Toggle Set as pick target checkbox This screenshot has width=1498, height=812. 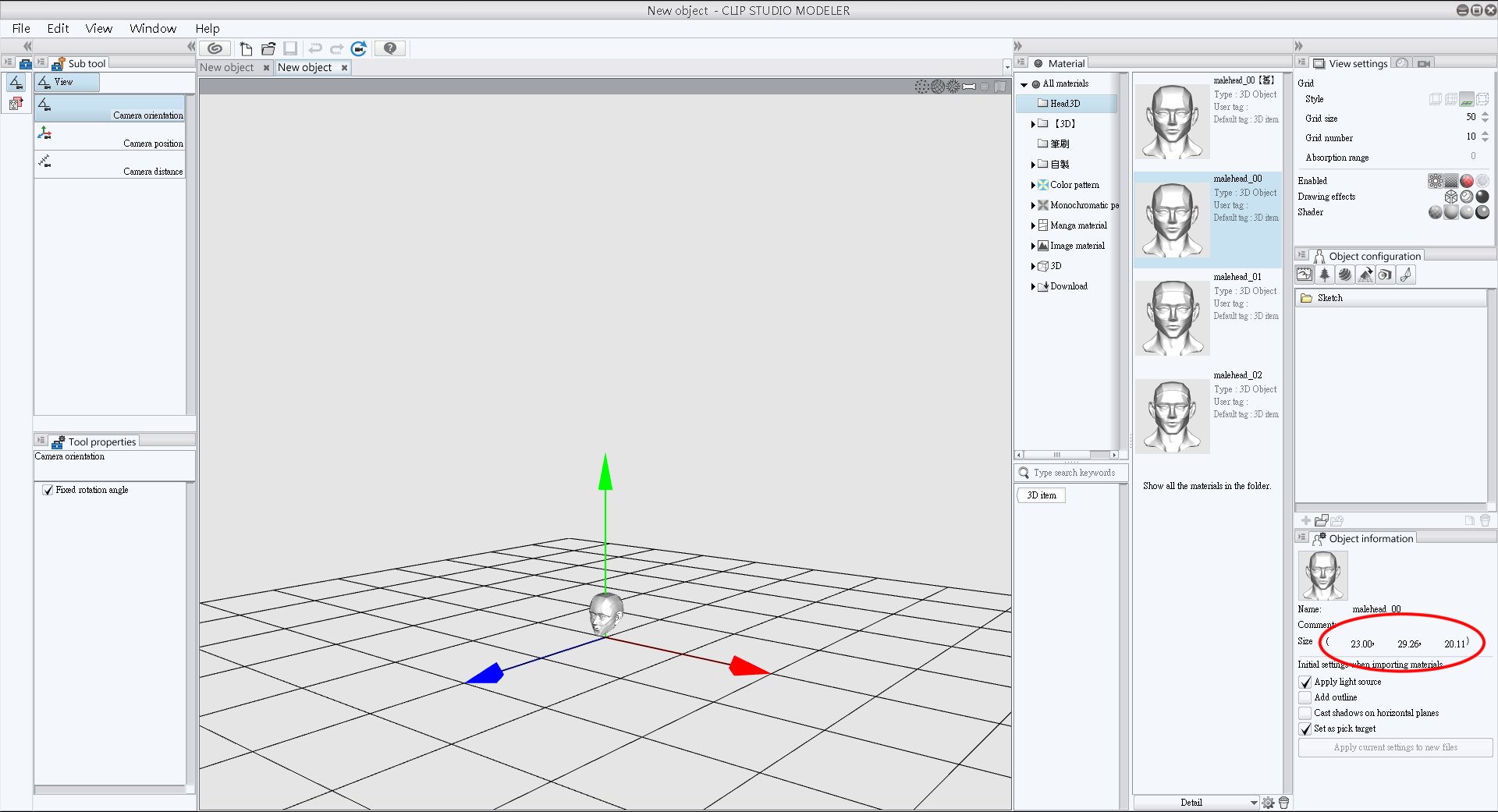(1305, 729)
